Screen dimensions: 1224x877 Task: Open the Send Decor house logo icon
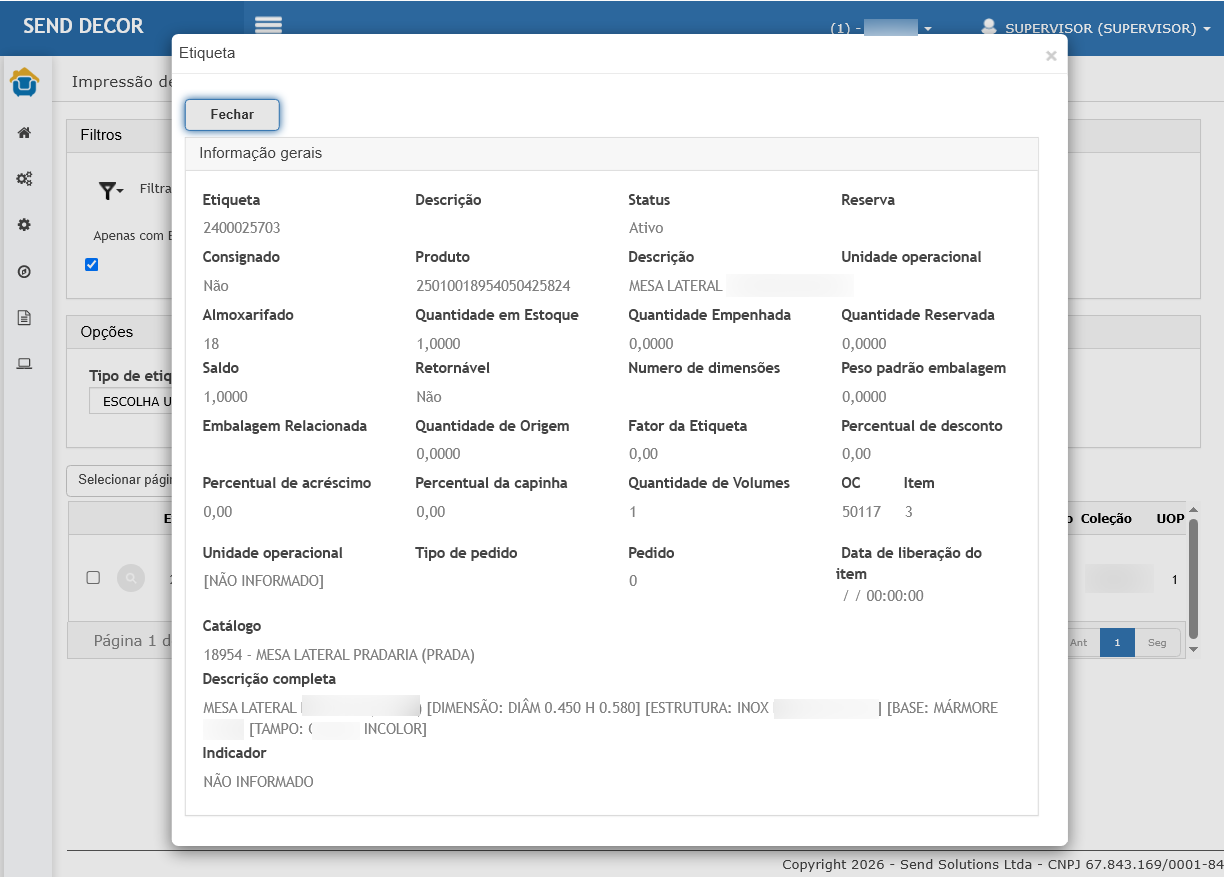[x=25, y=83]
